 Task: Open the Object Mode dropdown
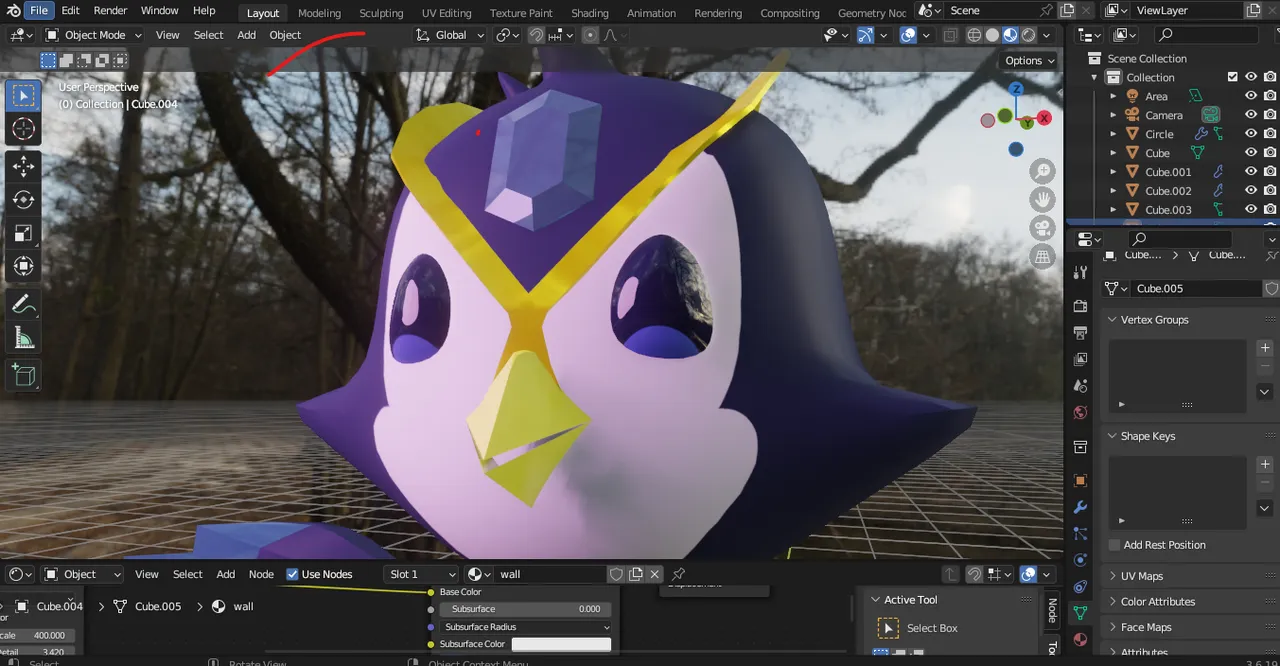pyautogui.click(x=94, y=35)
